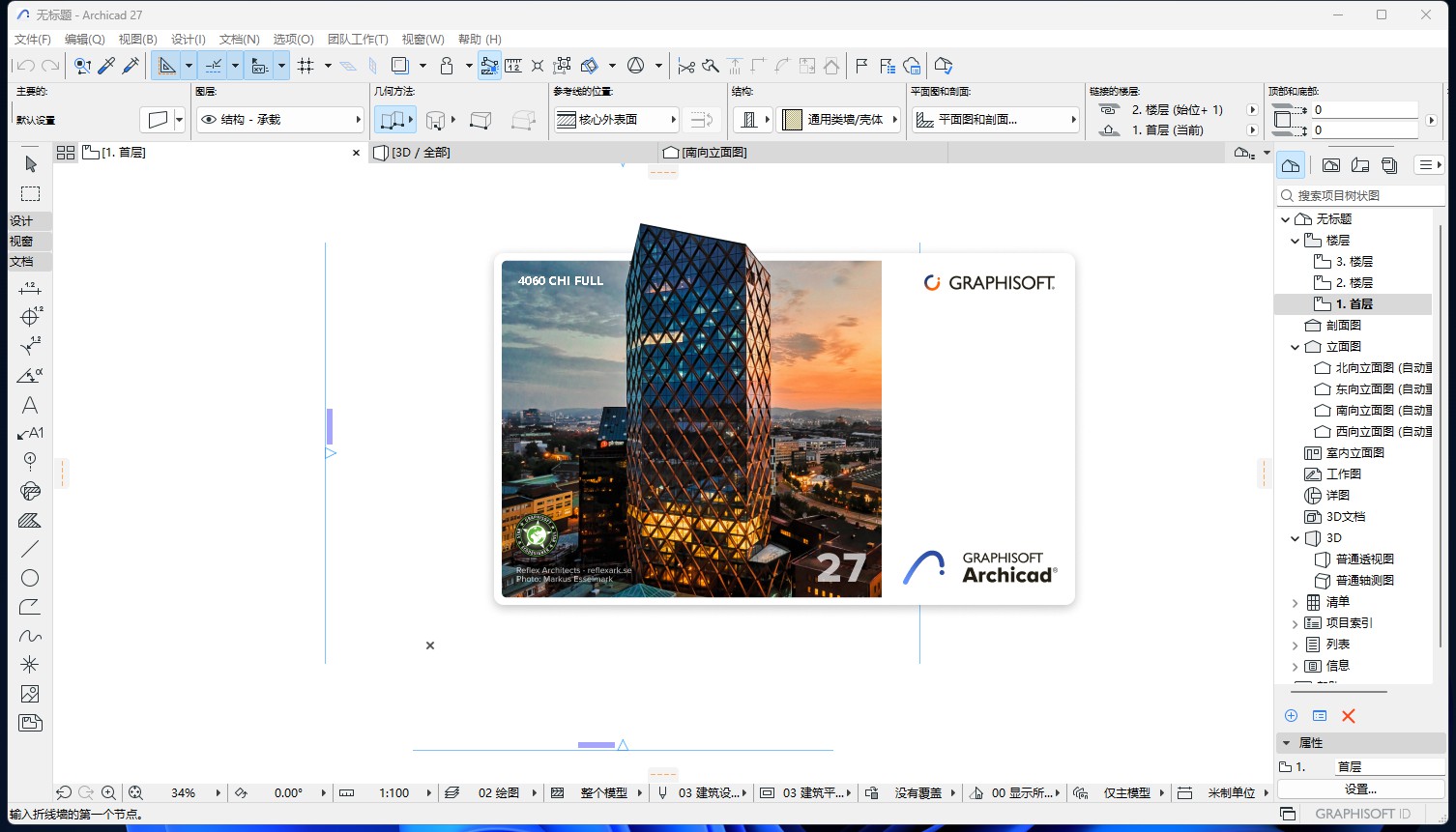This screenshot has width=1456, height=832.
Task: Select the Marquee tool
Action: [x=30, y=193]
